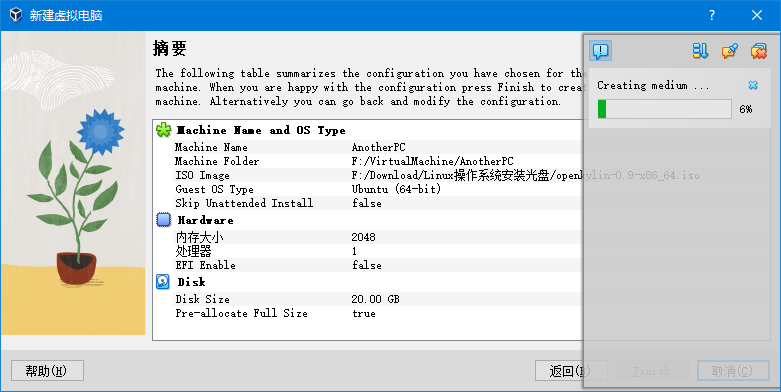781x392 pixels.
Task: Click the 帮助(H) help button
Action: click(x=47, y=371)
